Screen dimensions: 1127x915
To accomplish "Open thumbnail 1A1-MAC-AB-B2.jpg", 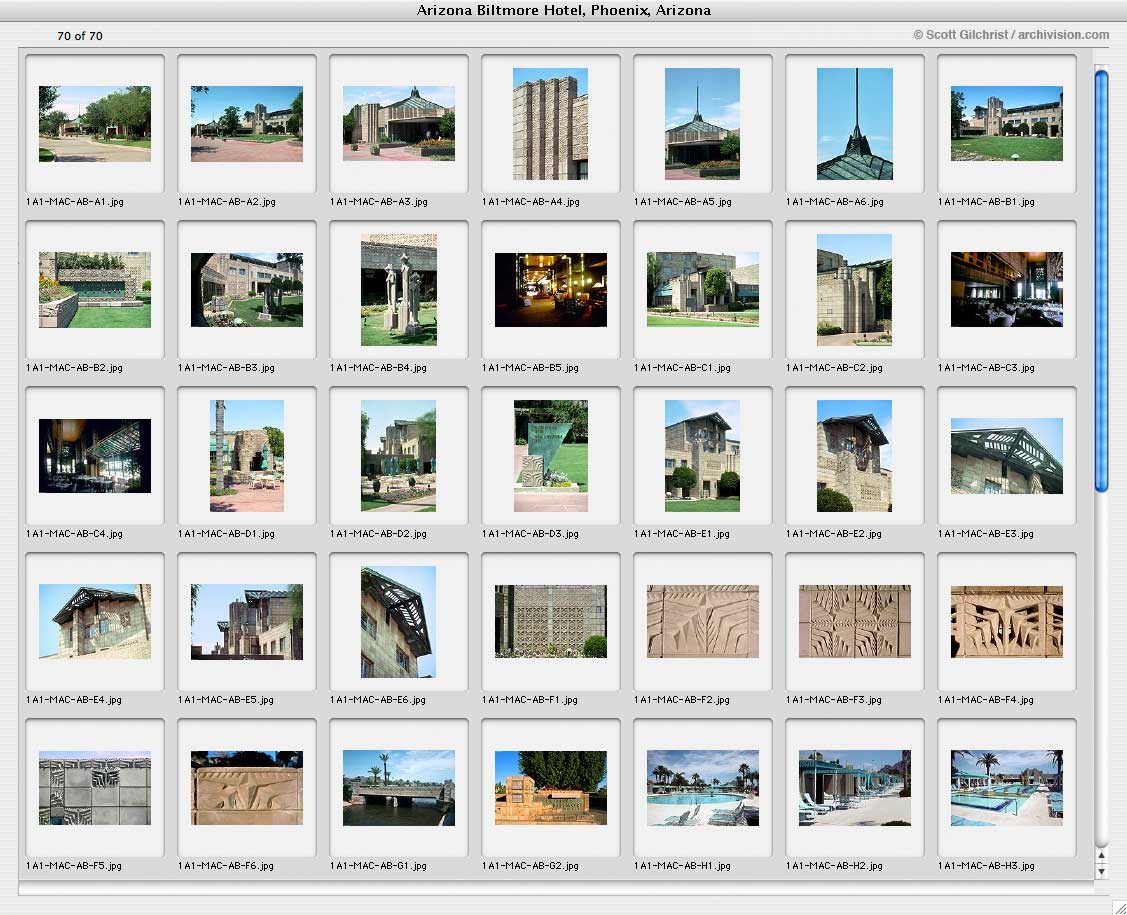I will point(95,290).
